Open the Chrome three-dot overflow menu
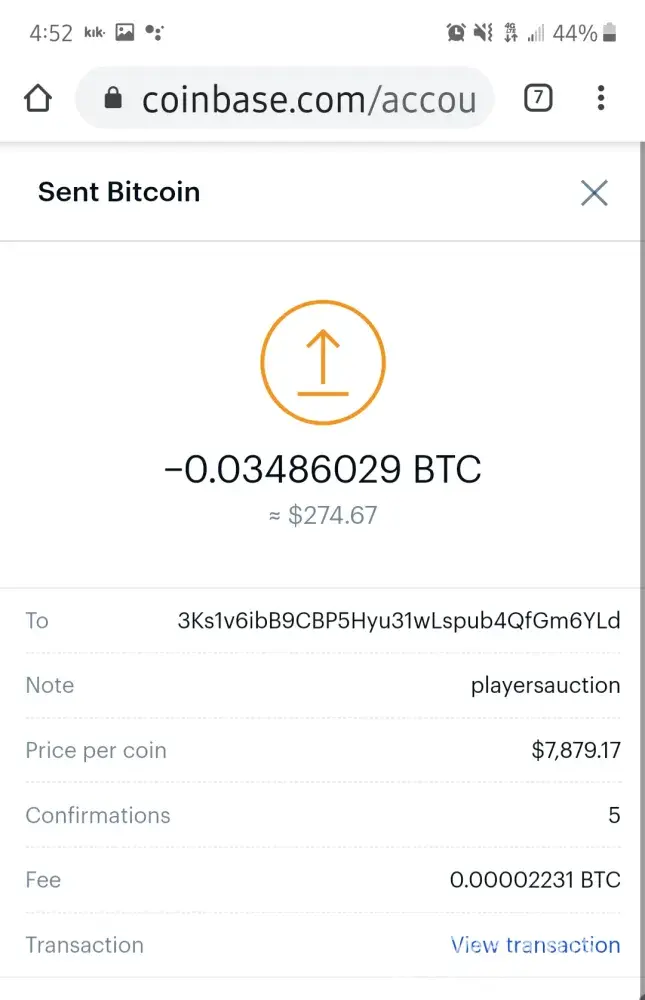Viewport: 645px width, 1000px height. pyautogui.click(x=600, y=98)
